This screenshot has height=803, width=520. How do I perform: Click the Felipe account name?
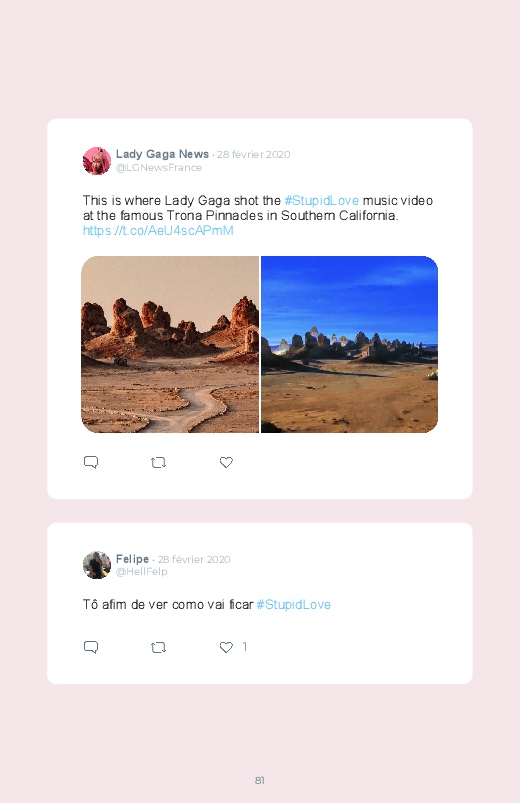[132, 559]
